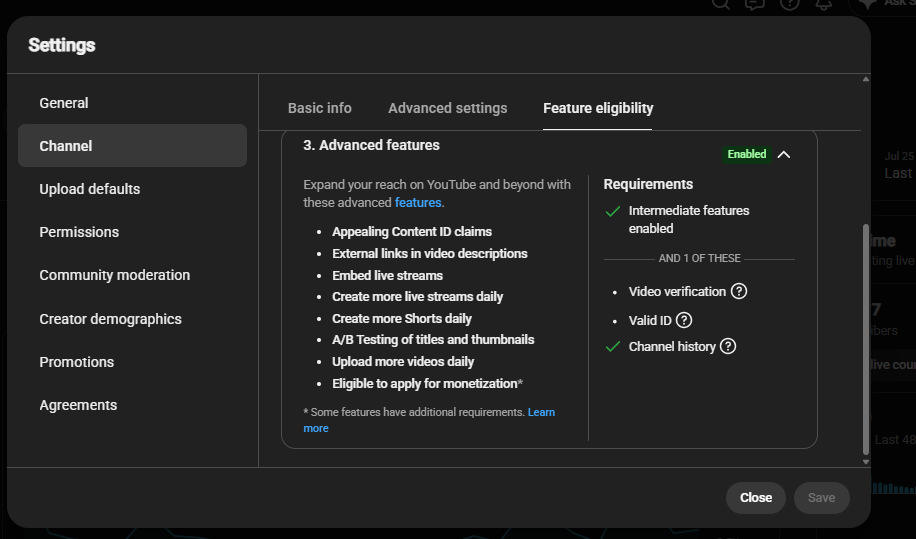Select Channel in the settings sidebar
The height and width of the screenshot is (539, 916).
(133, 145)
